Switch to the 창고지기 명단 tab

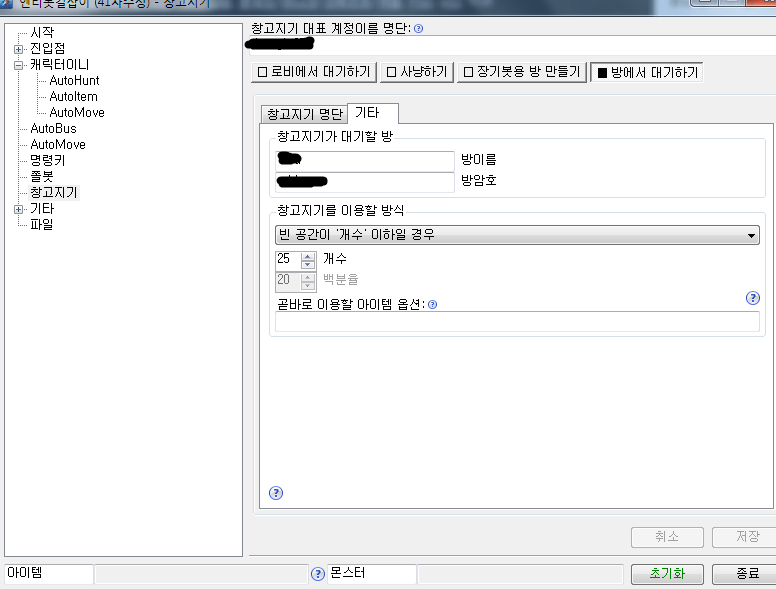(x=302, y=113)
